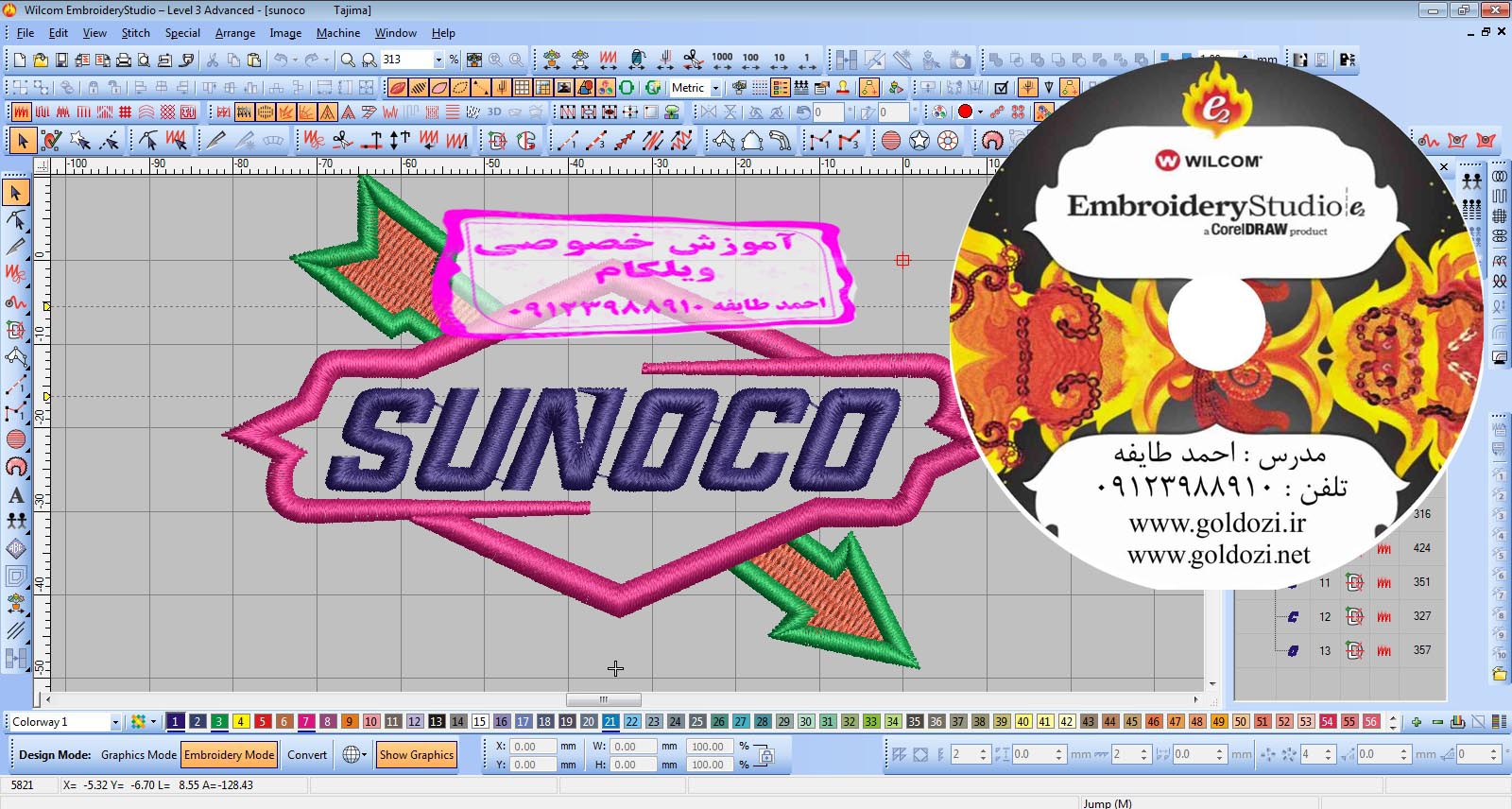Toggle the highlighted red leaf-shape view icon

(x=398, y=88)
